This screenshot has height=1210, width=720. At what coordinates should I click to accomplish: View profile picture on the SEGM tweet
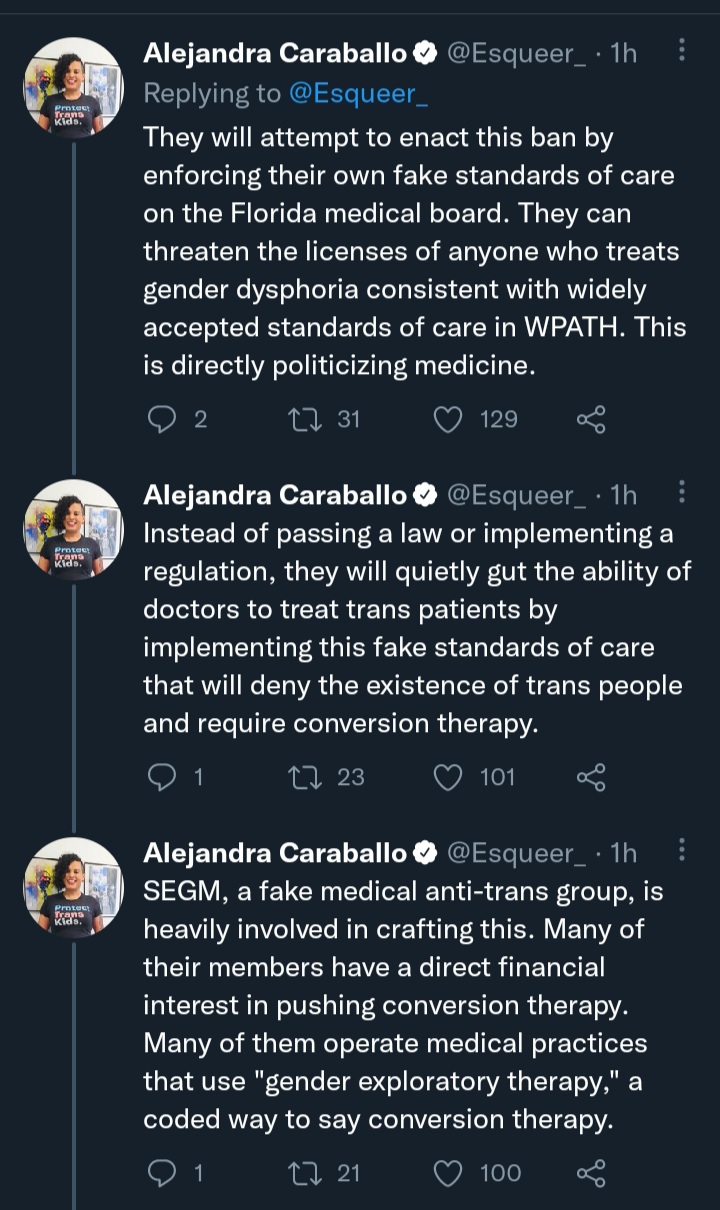pyautogui.click(x=73, y=888)
